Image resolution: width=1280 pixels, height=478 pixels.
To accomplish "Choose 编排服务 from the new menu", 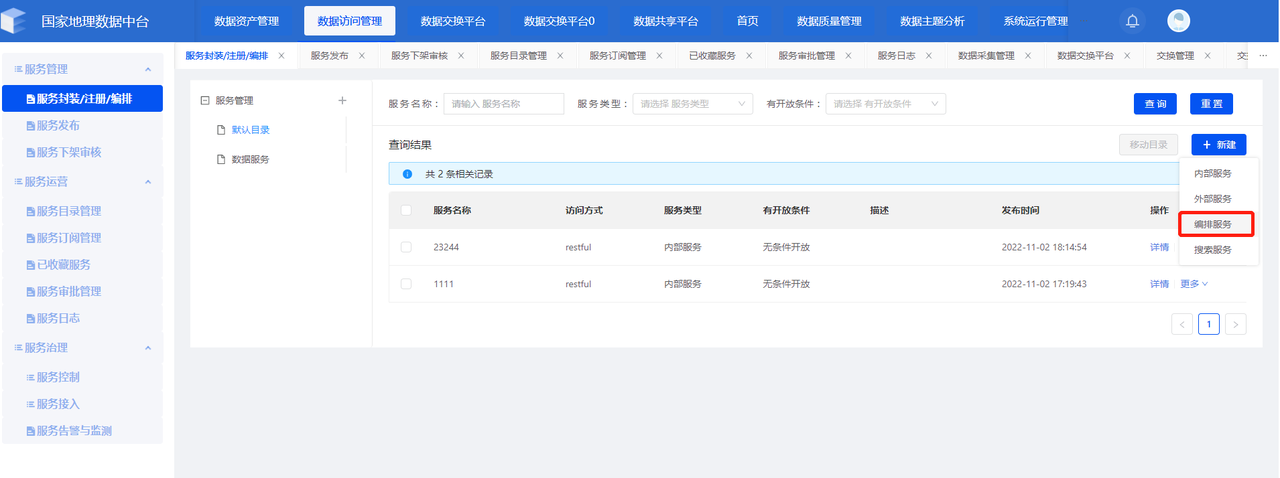I will click(1213, 224).
